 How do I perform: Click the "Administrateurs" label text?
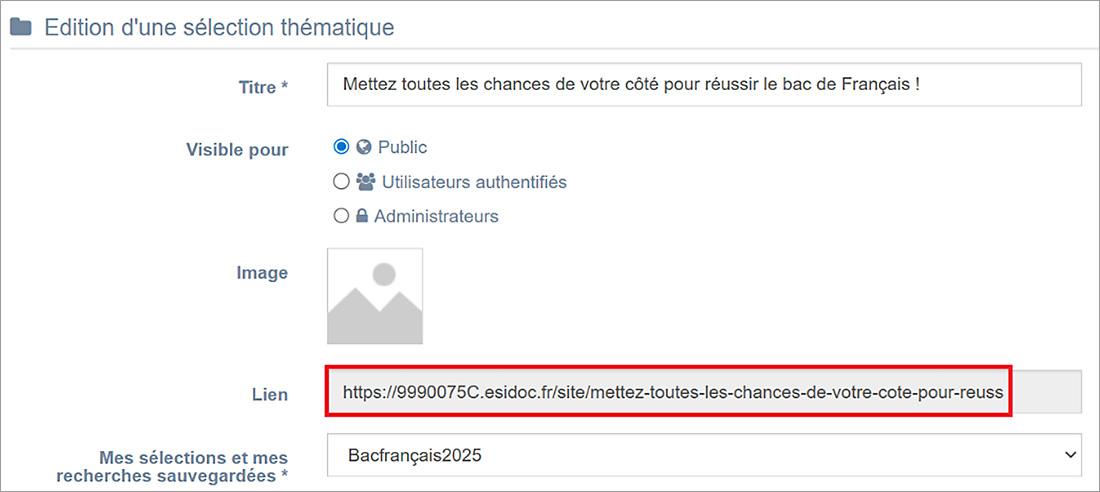(436, 216)
